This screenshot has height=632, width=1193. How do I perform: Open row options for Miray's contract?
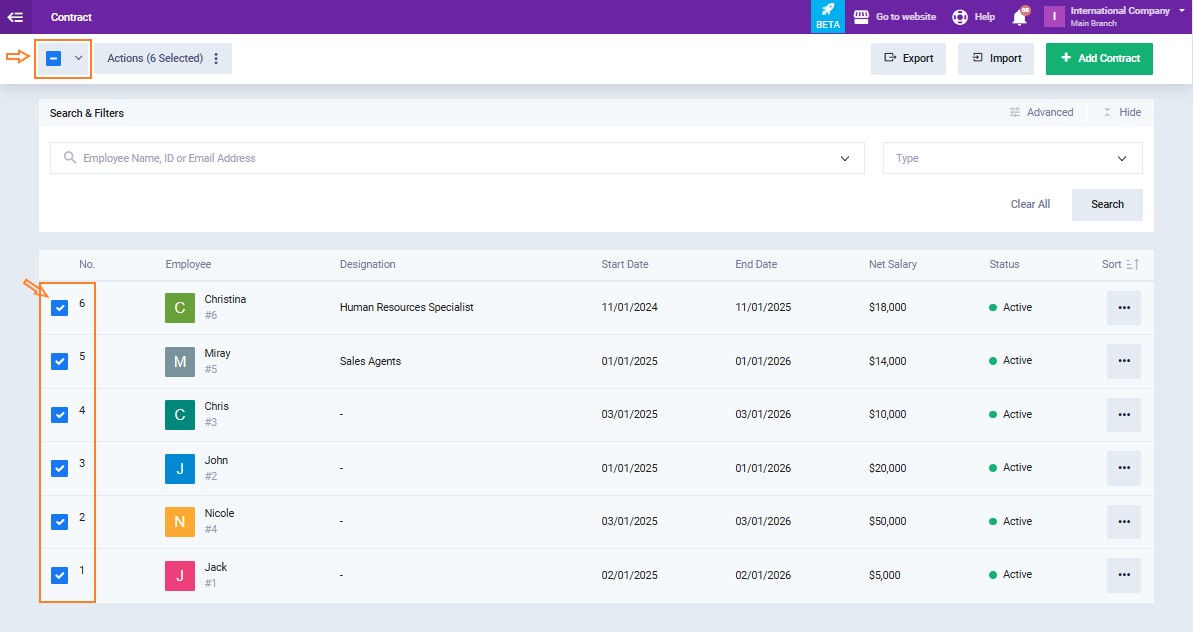(1124, 361)
